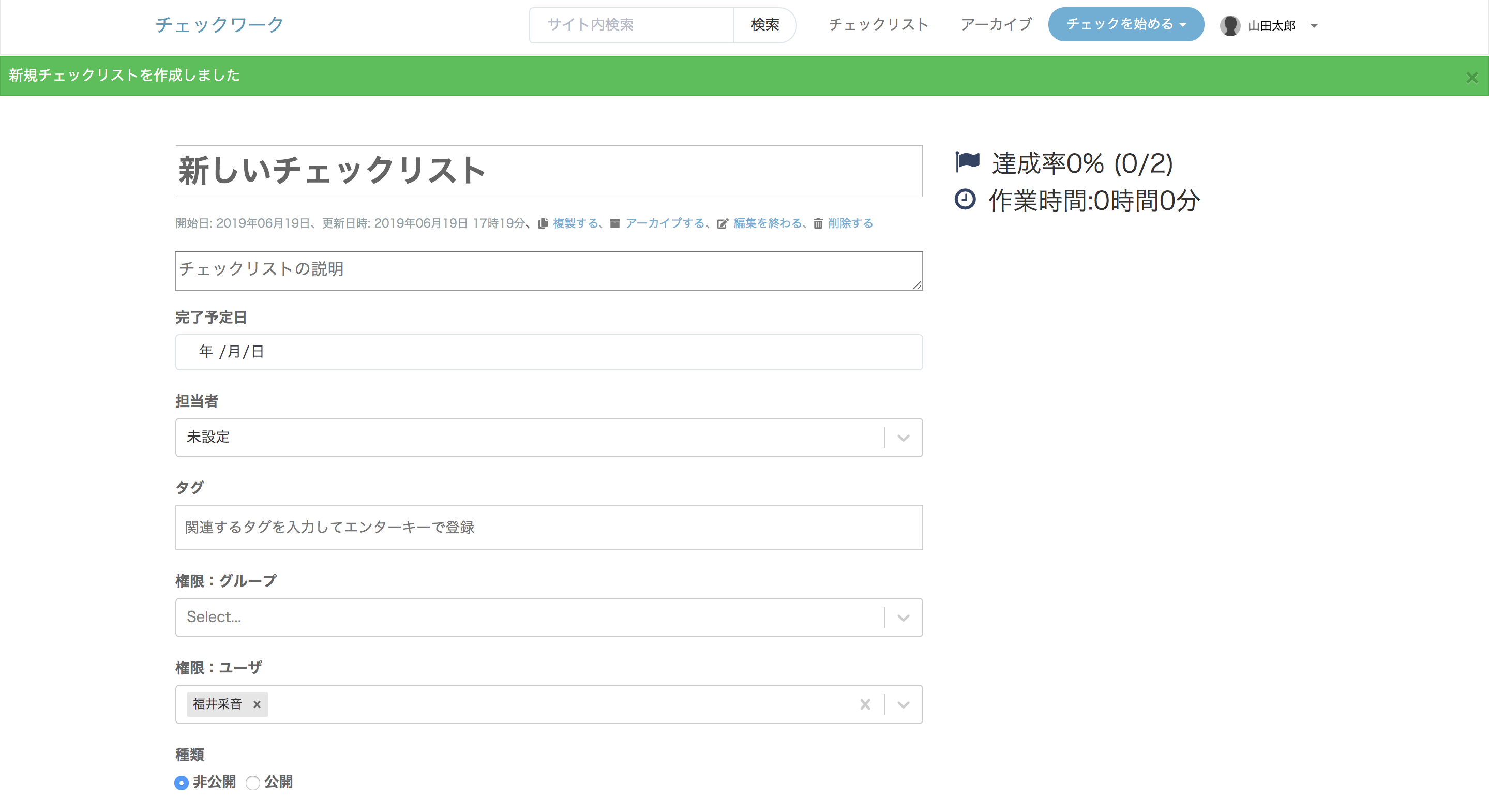The image size is (1489, 812).
Task: Open the チェックを始める dropdown button
Action: point(1125,24)
